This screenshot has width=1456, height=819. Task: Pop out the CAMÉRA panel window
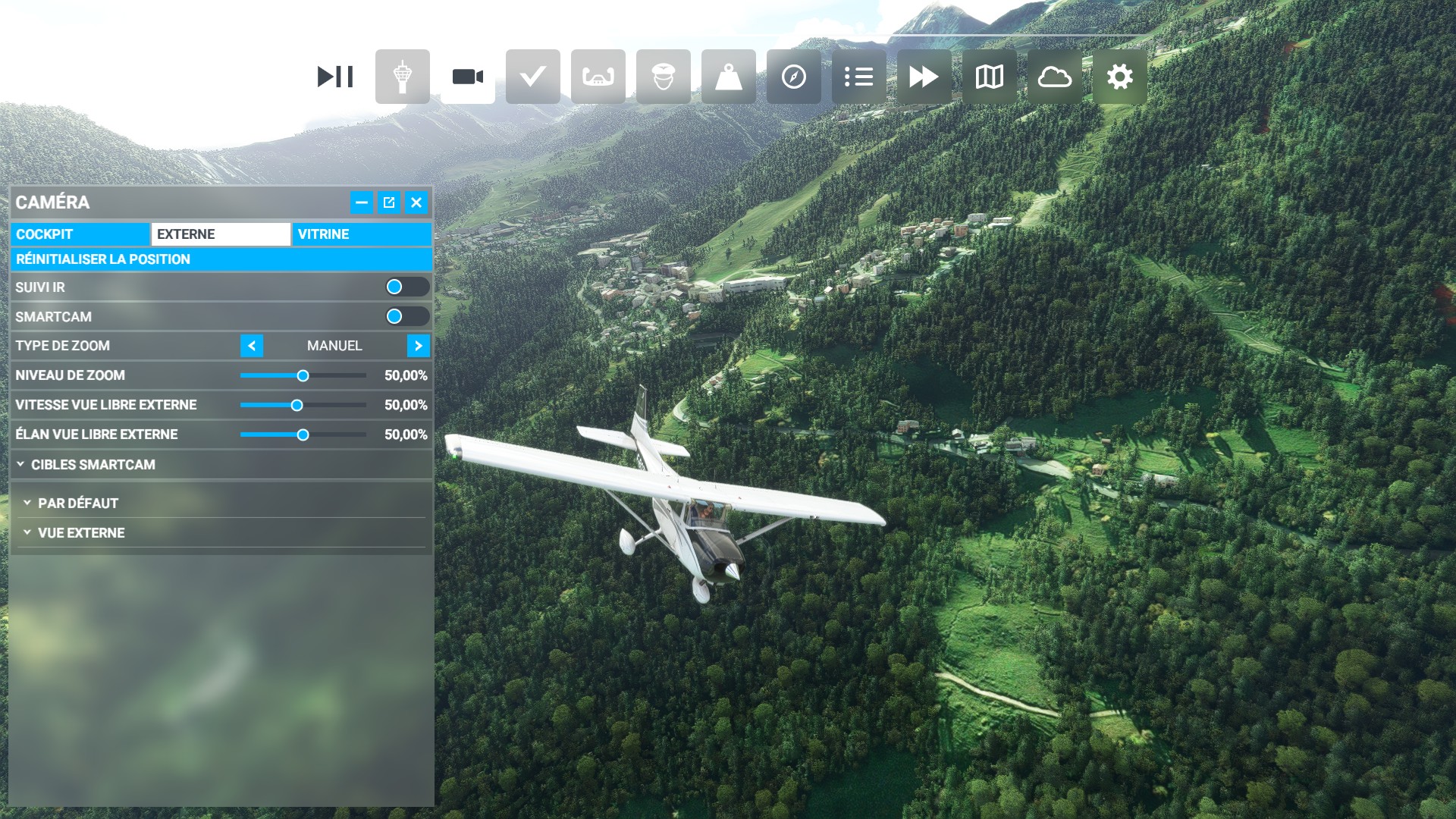(x=389, y=202)
